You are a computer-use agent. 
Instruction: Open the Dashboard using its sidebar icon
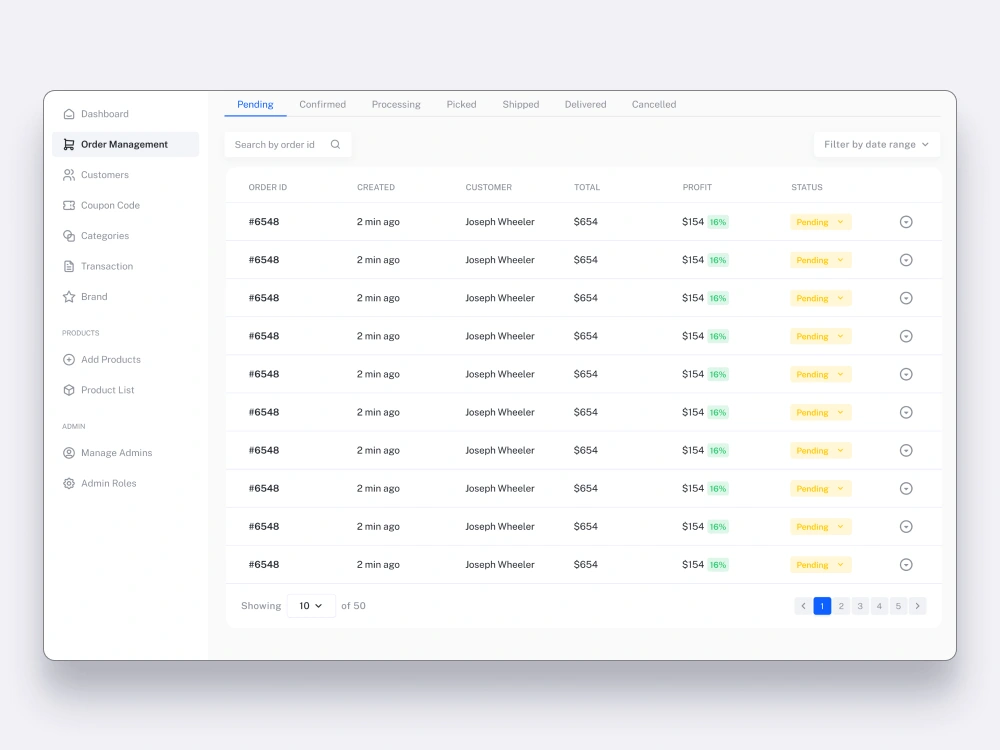point(68,113)
